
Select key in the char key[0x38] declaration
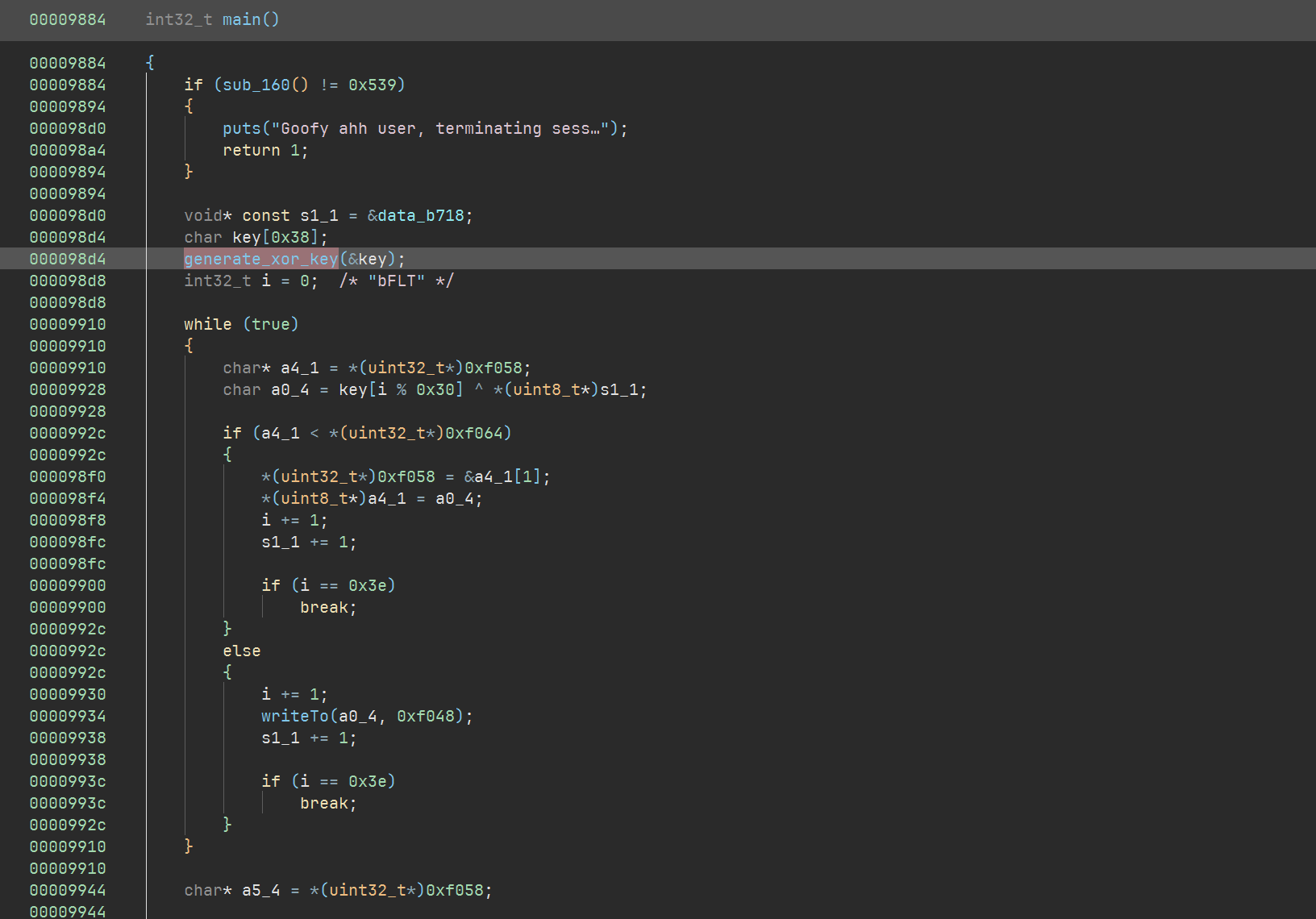246,237
